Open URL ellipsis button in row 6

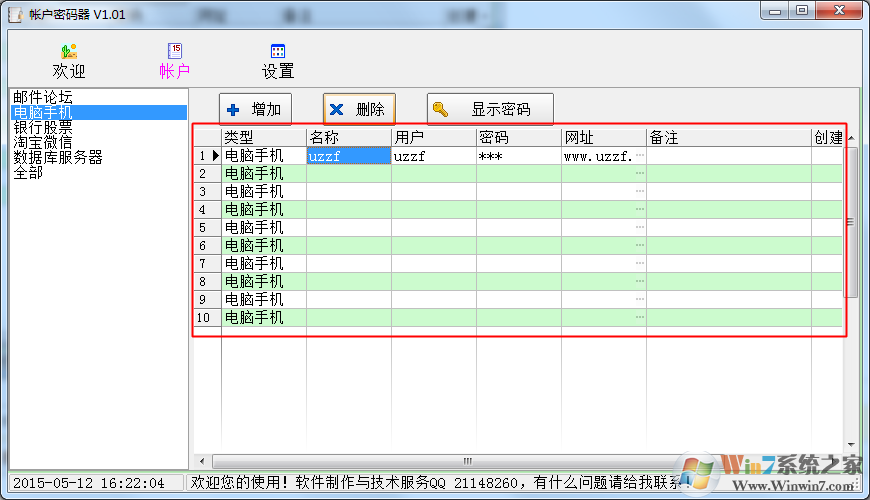coord(640,245)
